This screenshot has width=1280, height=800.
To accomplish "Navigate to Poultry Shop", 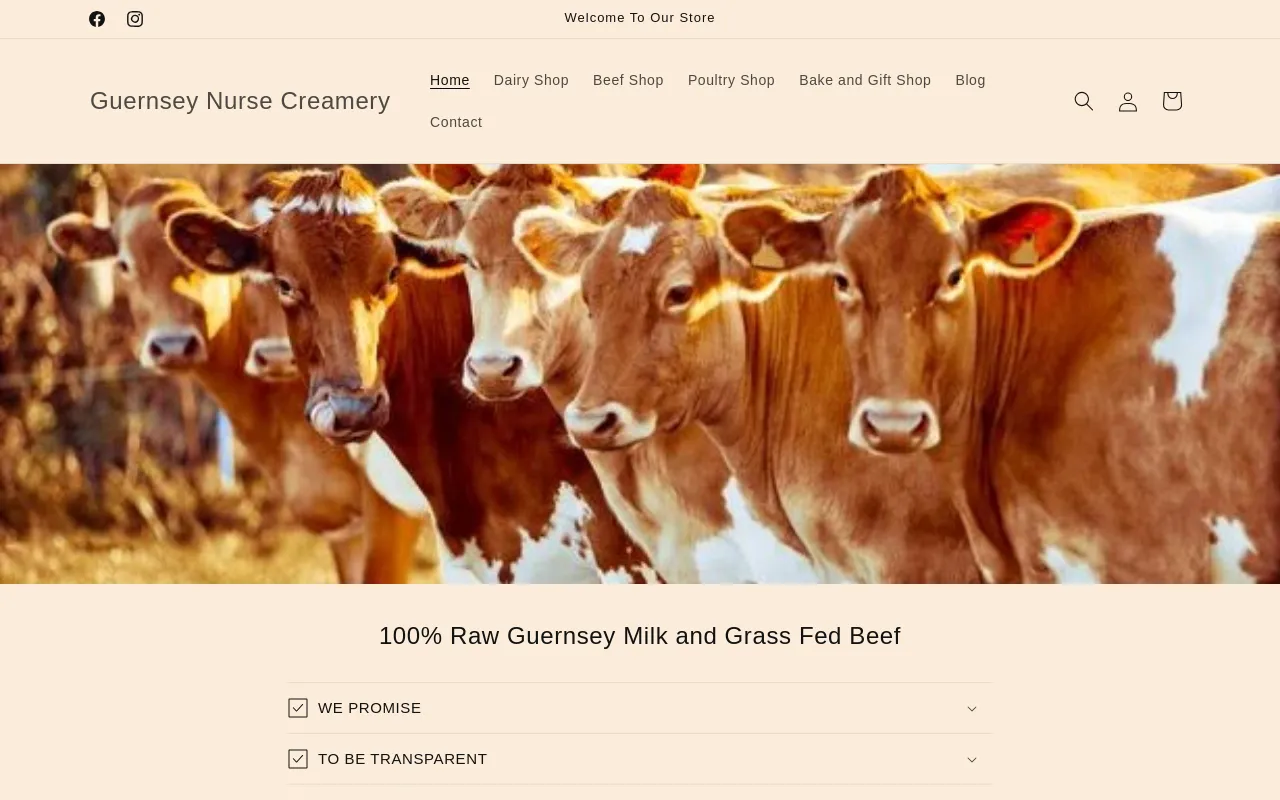I will pos(731,80).
